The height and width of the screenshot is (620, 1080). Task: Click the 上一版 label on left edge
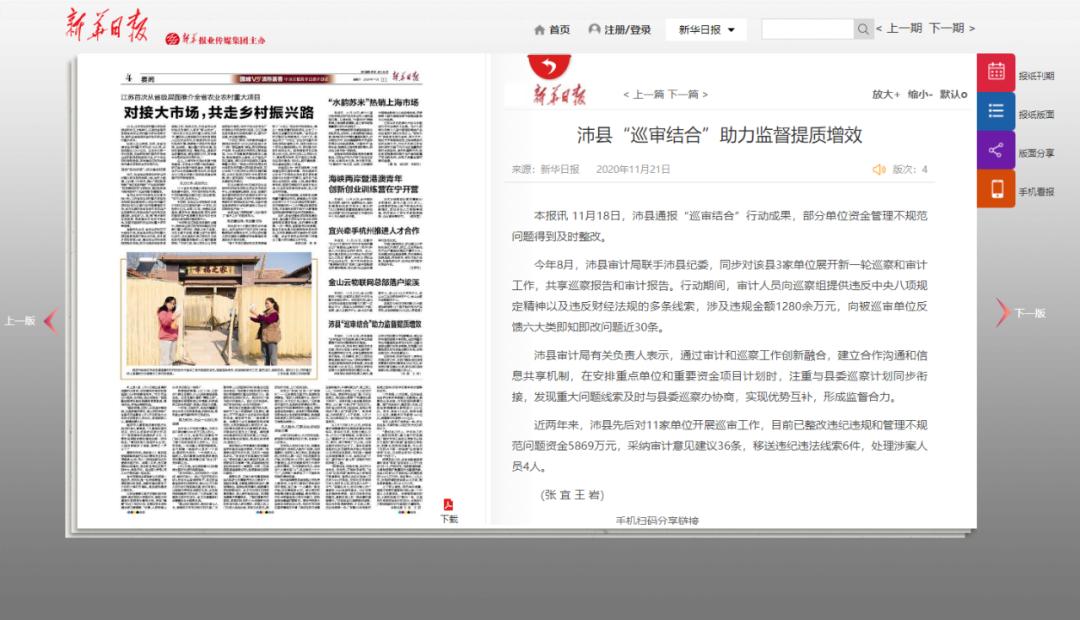coord(20,321)
